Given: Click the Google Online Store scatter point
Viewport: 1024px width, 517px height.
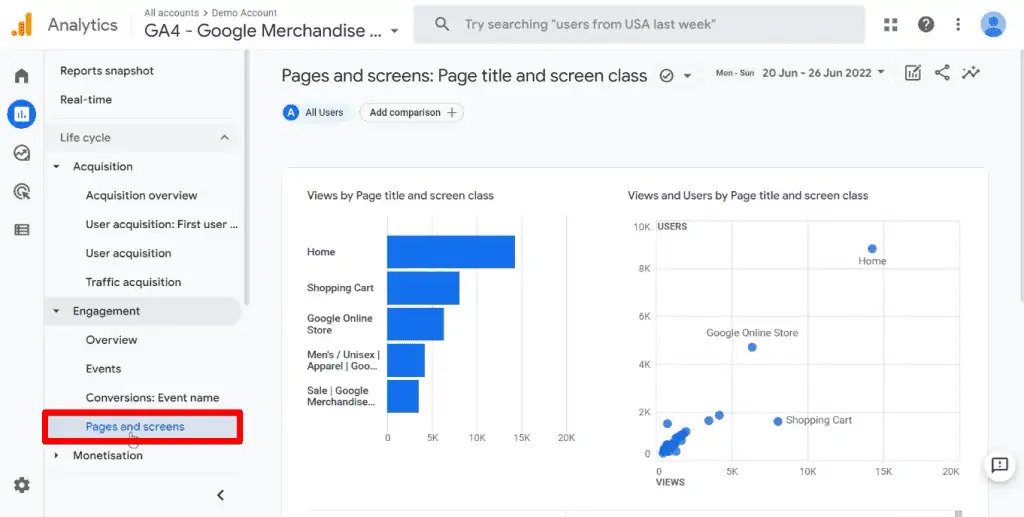Looking at the screenshot, I should [752, 347].
